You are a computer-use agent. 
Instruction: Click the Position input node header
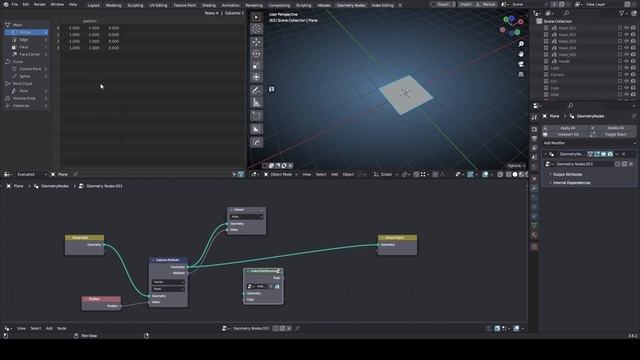coord(101,299)
